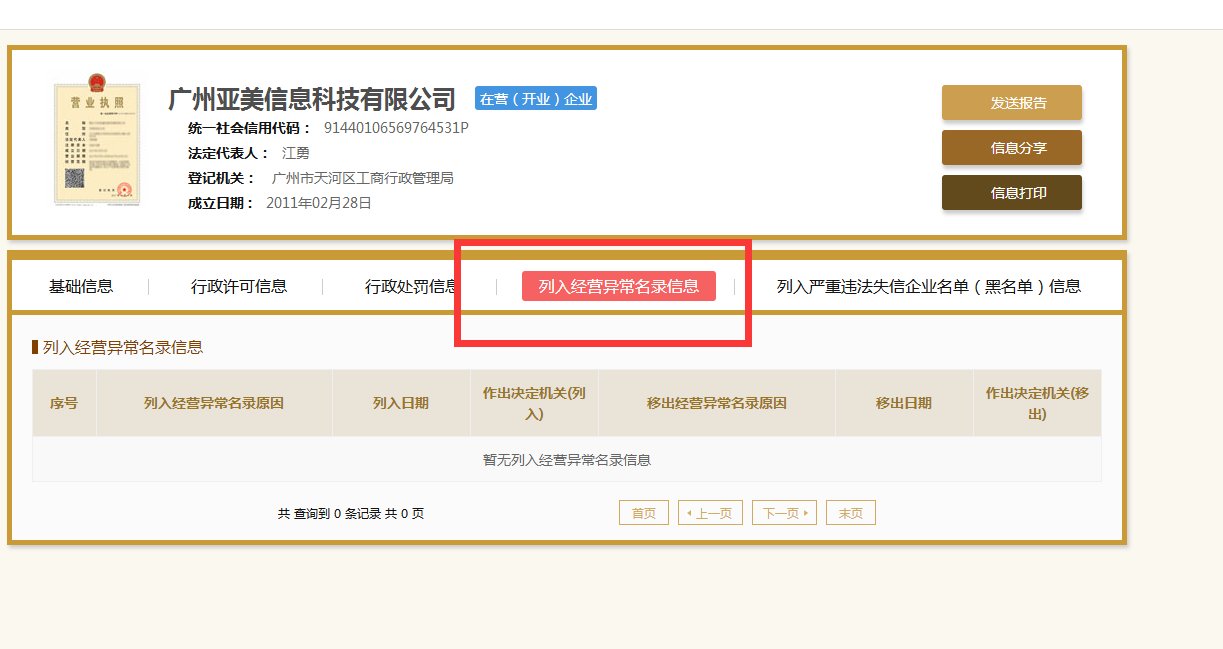Click the red national emblem on the license
The height and width of the screenshot is (649, 1223).
(x=94, y=82)
